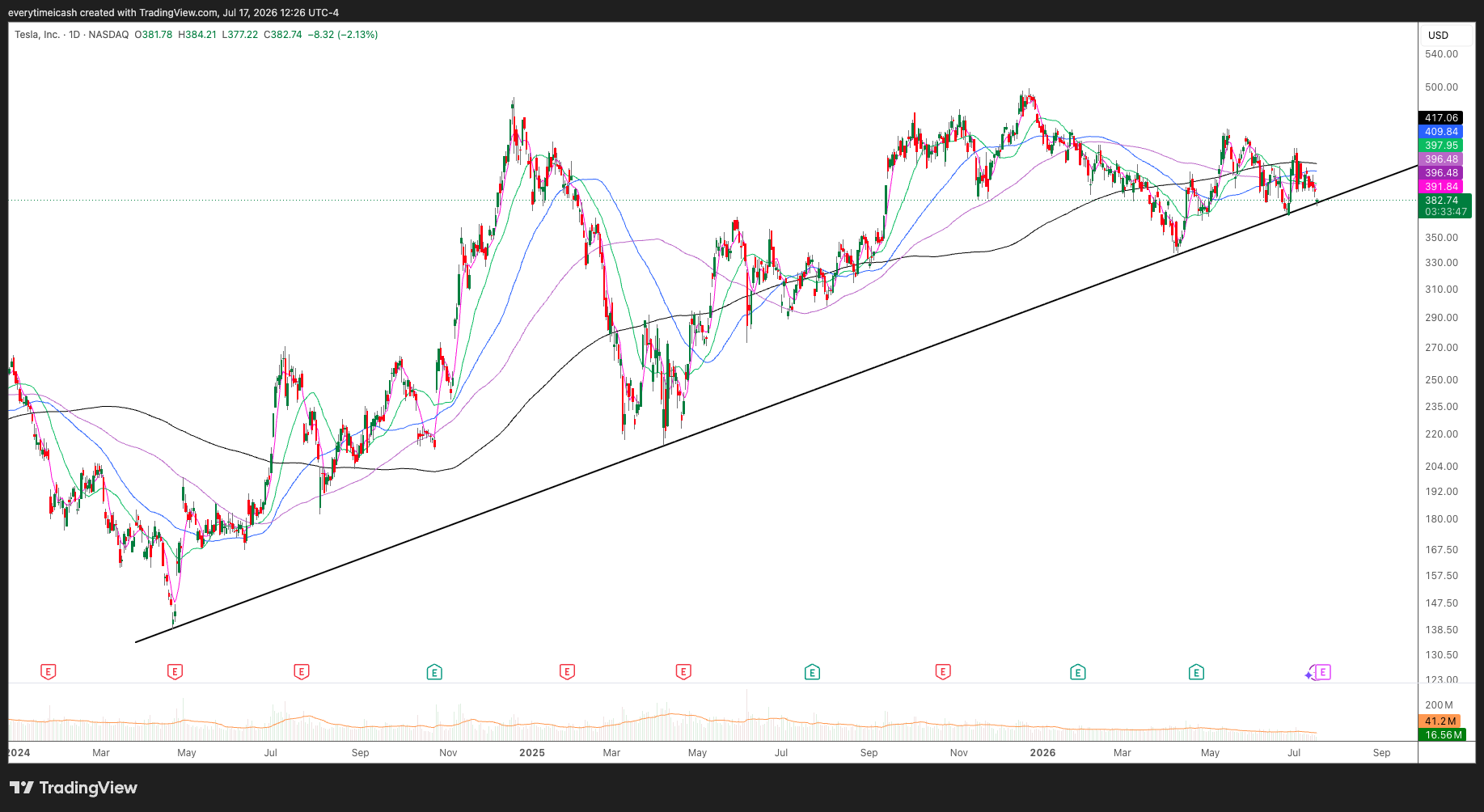
Task: Click the Mar 2024 label on time axis
Action: 101,753
